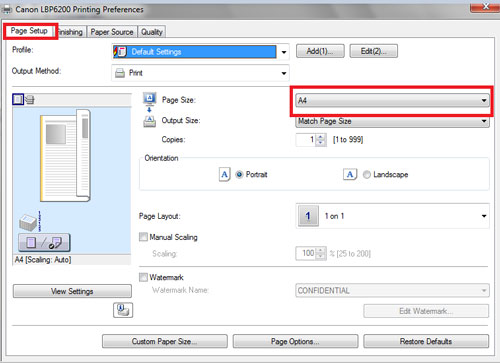Click the A4 [Scaling: Auto] status text

pyautogui.click(x=43, y=260)
